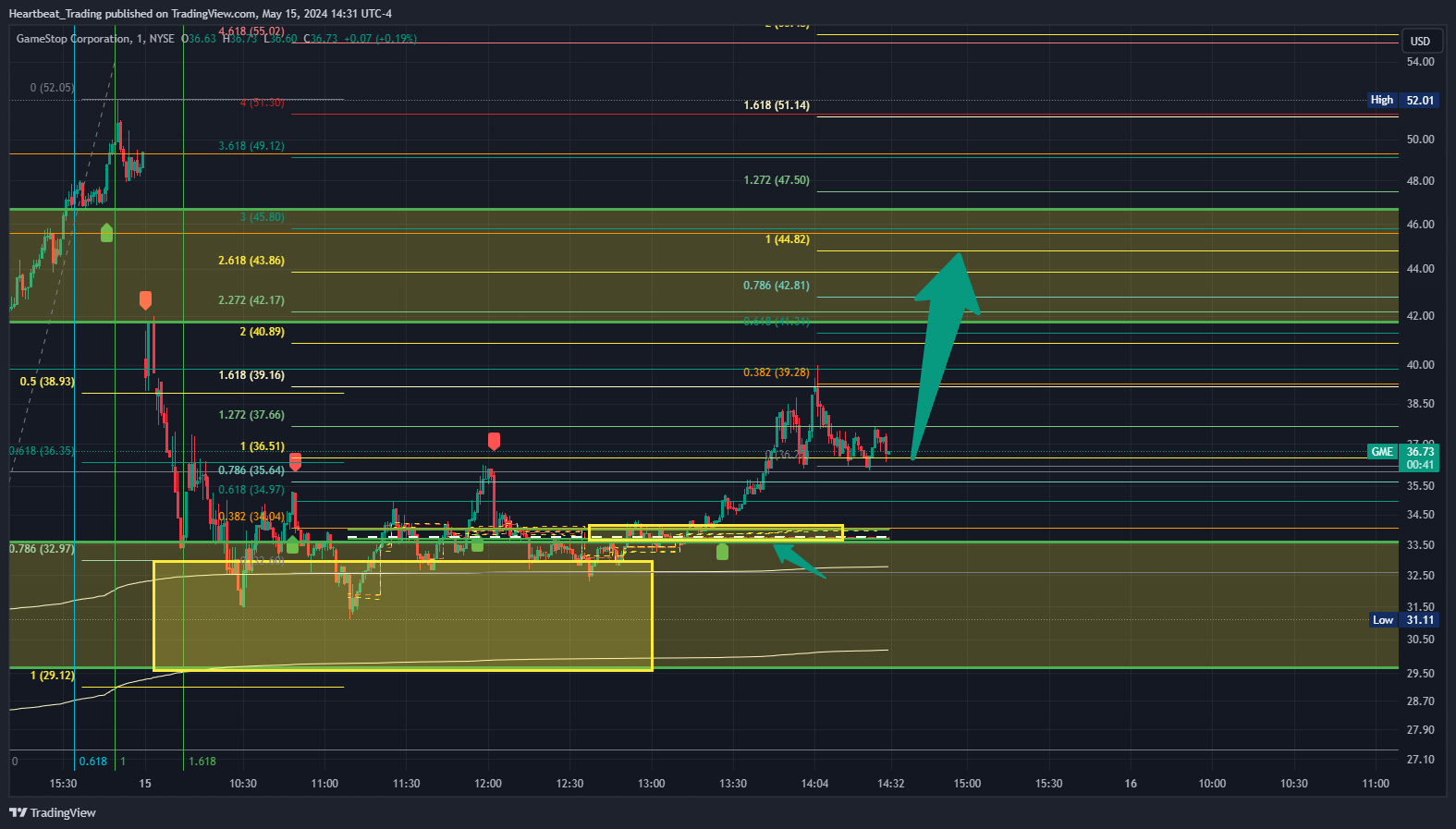
Task: Select the 0 (52.05) retracement label
Action: [x=52, y=88]
